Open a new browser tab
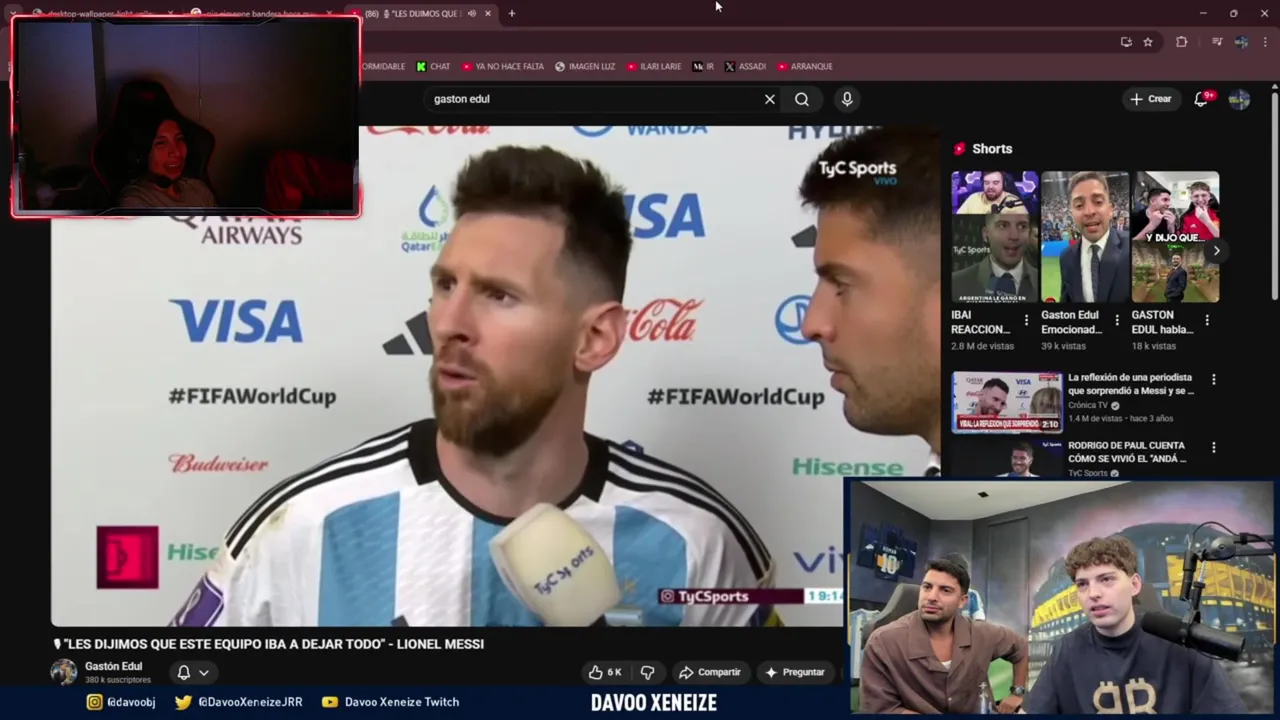 pyautogui.click(x=511, y=14)
